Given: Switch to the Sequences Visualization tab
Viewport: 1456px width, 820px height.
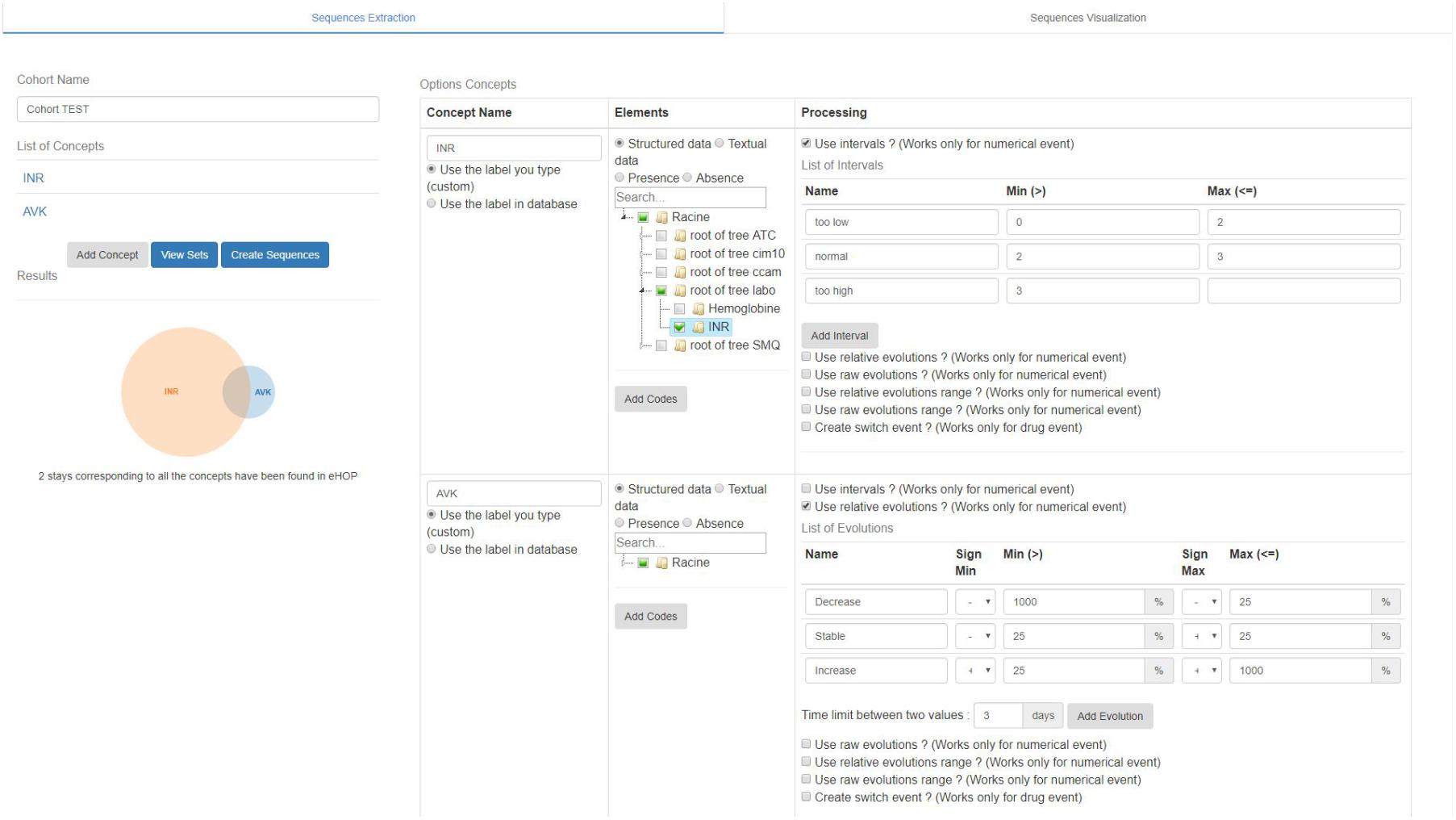Looking at the screenshot, I should 1087,18.
